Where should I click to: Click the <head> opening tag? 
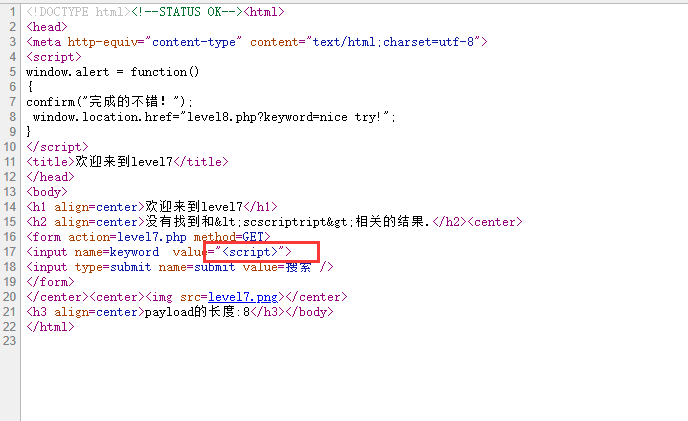47,27
